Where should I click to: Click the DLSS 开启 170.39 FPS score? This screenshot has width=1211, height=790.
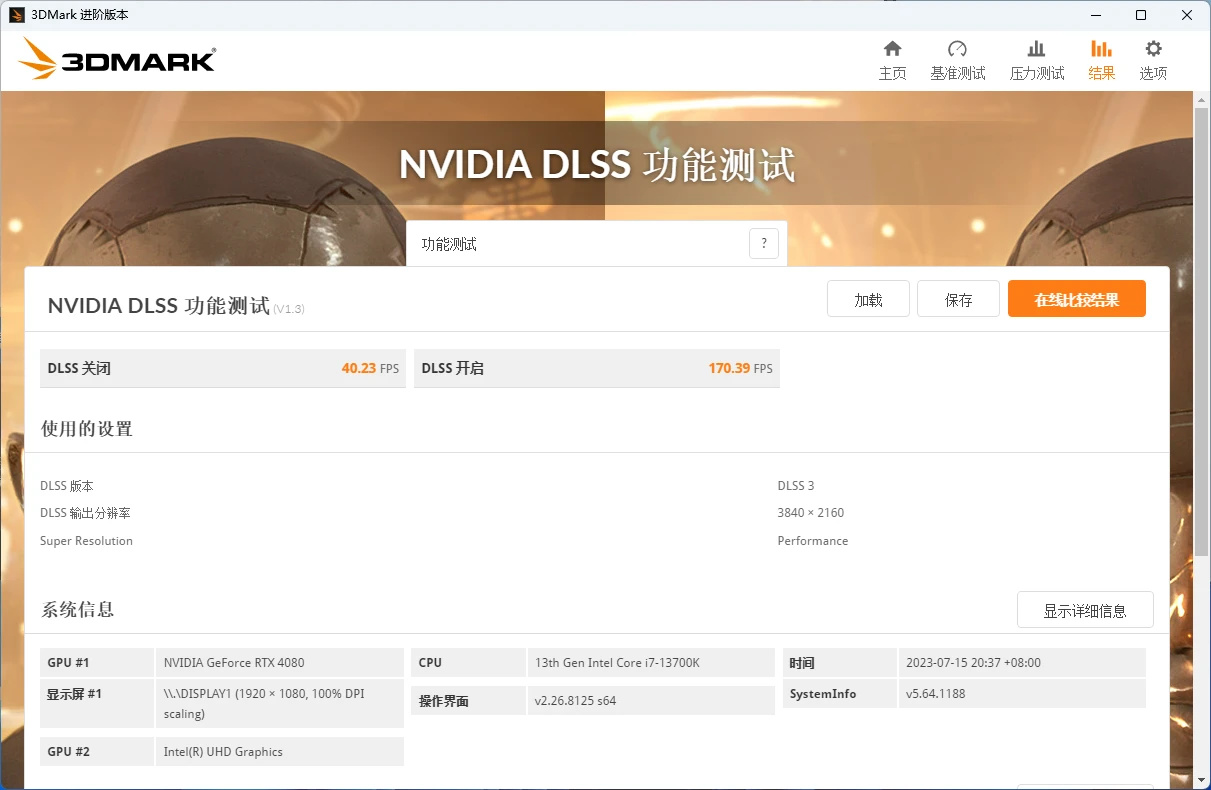click(x=597, y=368)
